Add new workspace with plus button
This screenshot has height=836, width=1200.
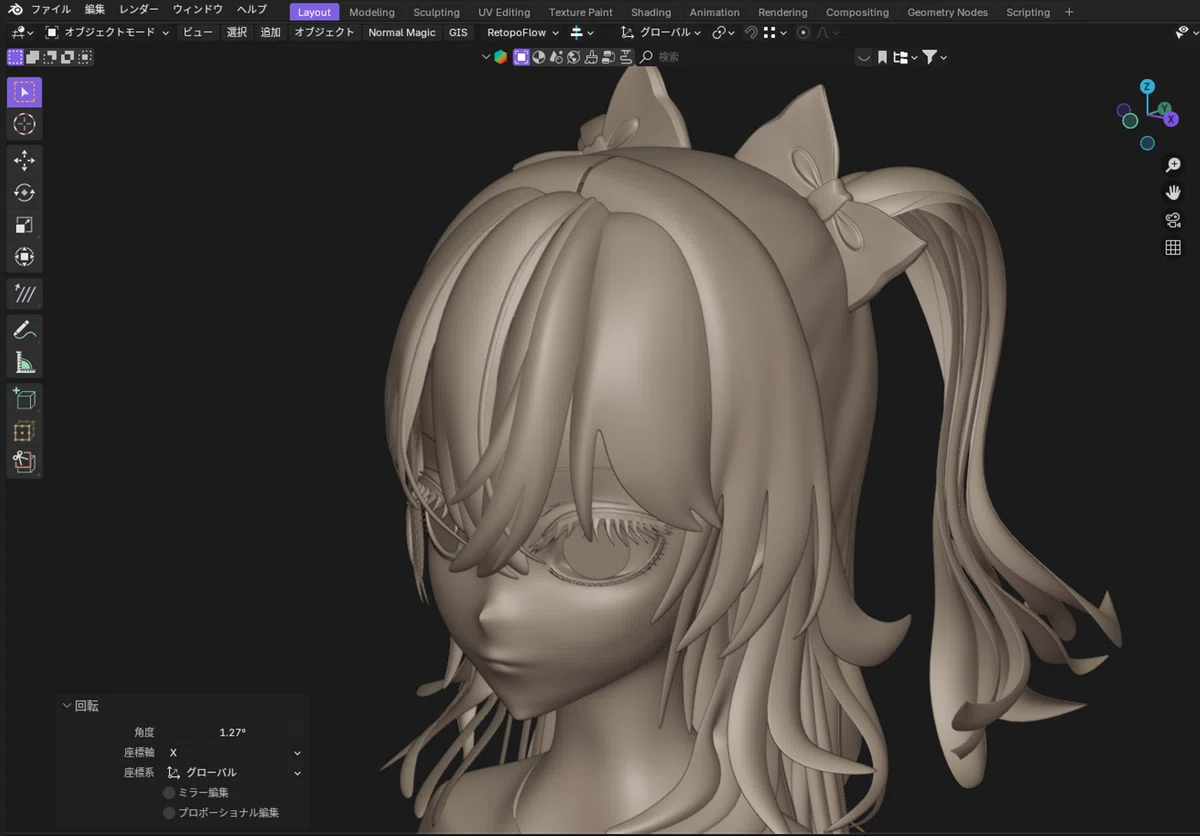(x=1069, y=12)
